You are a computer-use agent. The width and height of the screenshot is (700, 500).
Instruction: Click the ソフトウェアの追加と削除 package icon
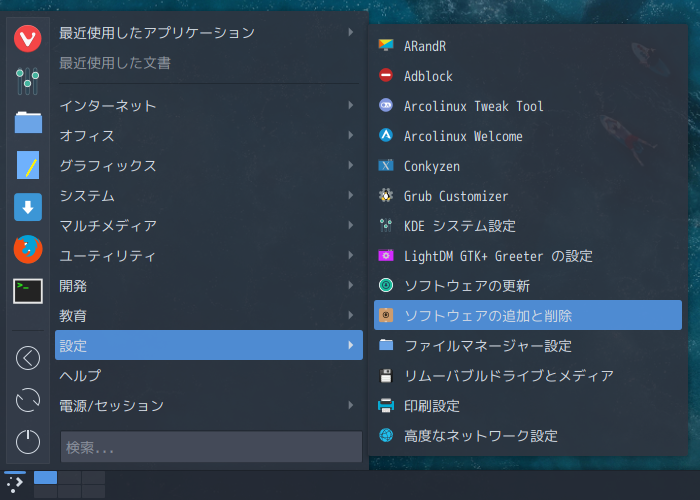coord(386,315)
